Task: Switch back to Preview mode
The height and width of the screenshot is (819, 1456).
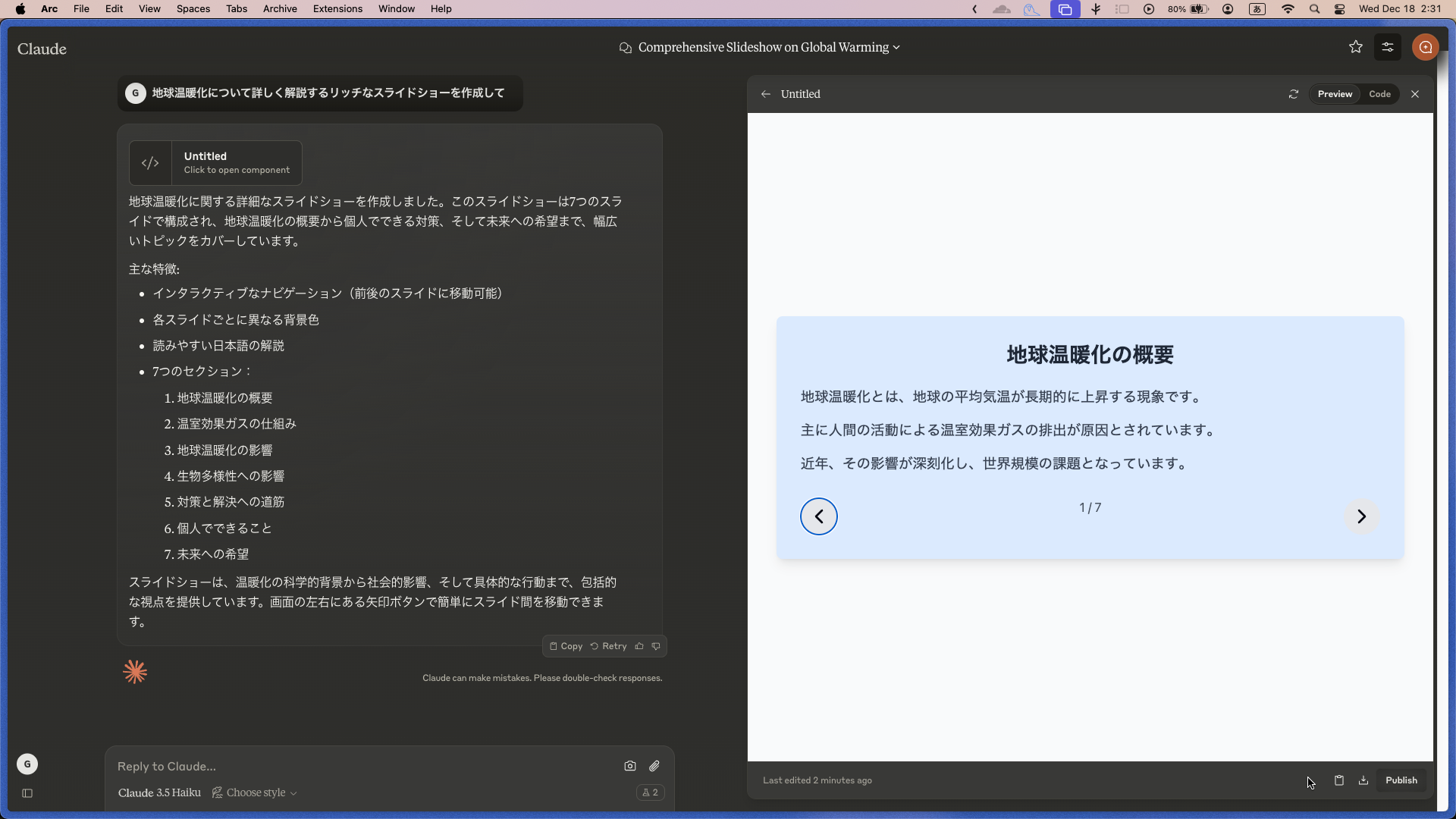Action: click(x=1335, y=94)
